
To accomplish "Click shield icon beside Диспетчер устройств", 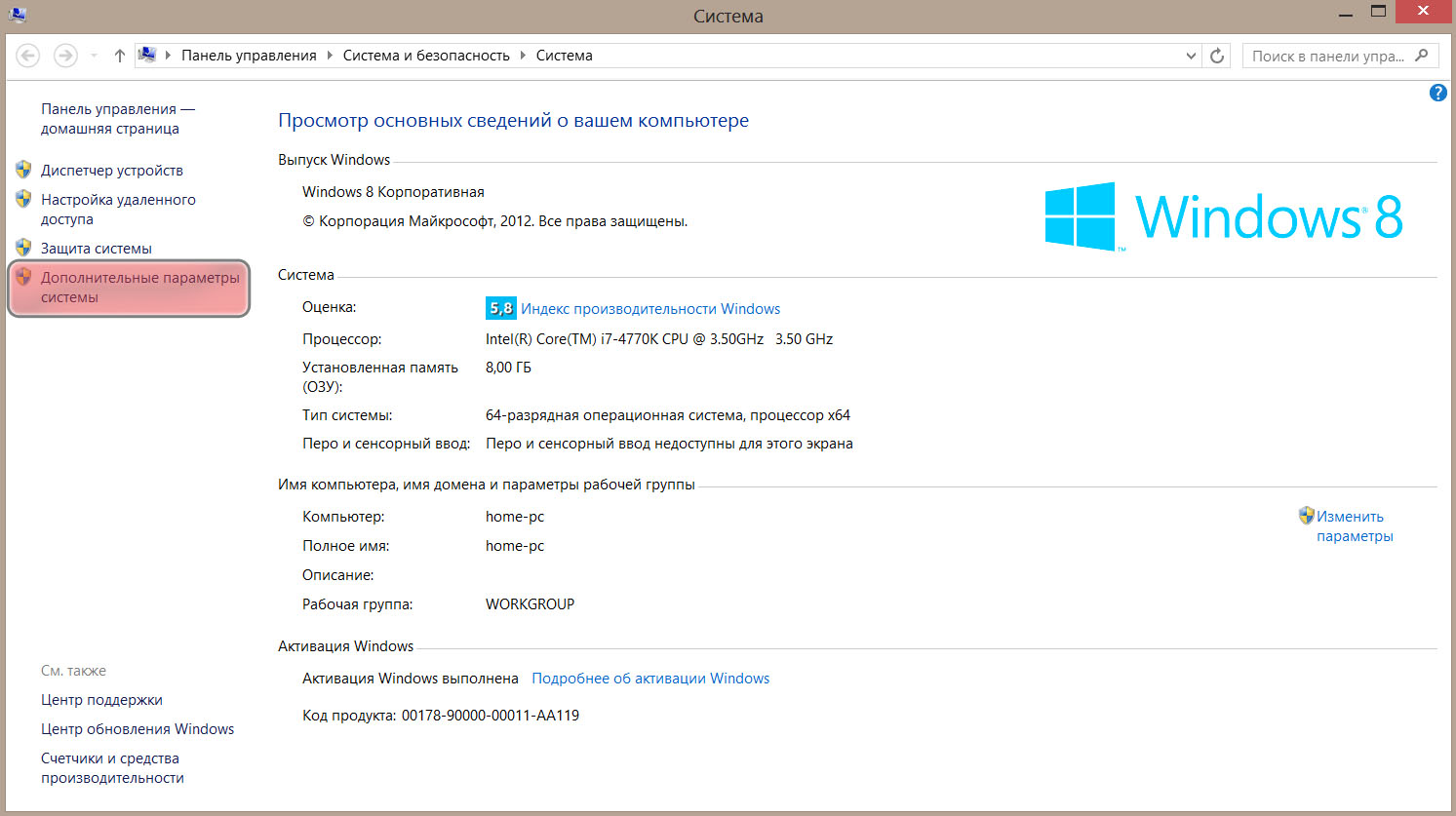I will (x=24, y=170).
